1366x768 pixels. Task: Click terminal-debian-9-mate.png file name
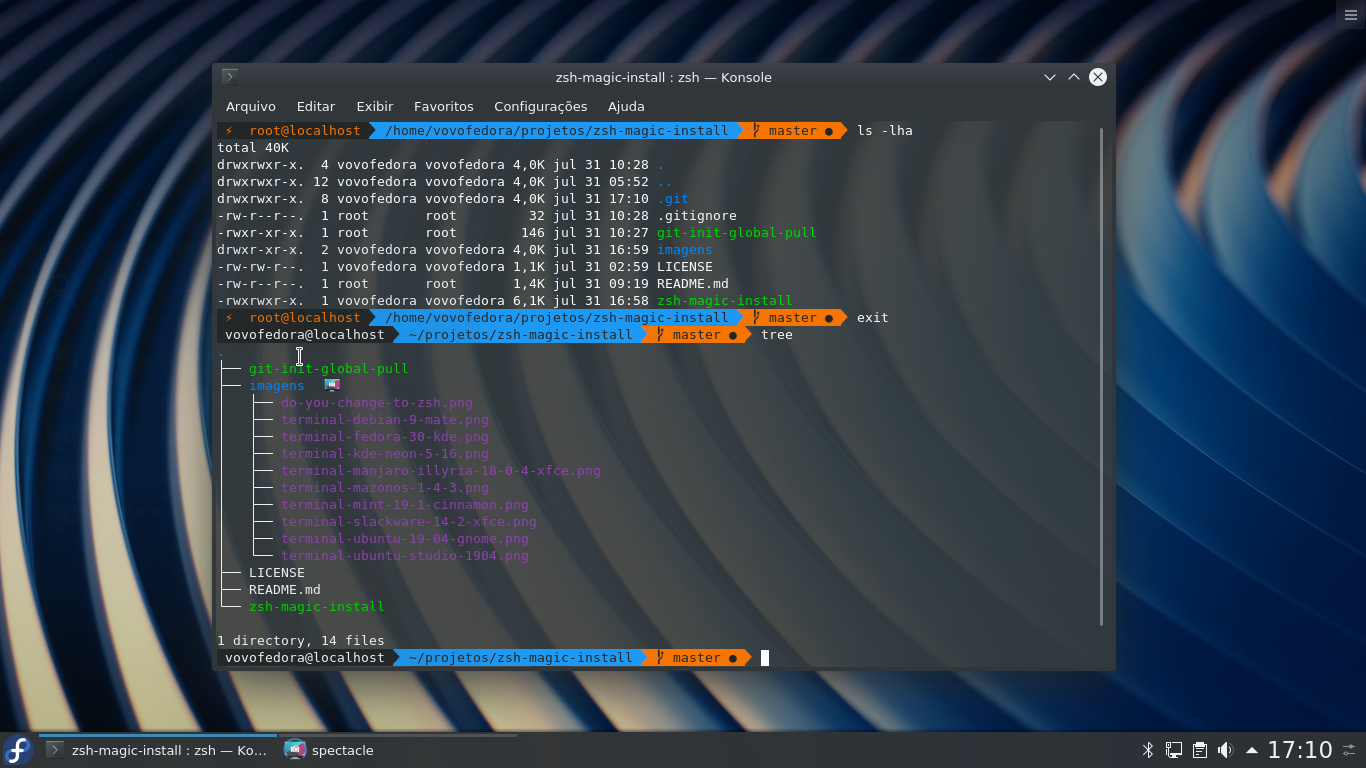[x=385, y=419]
